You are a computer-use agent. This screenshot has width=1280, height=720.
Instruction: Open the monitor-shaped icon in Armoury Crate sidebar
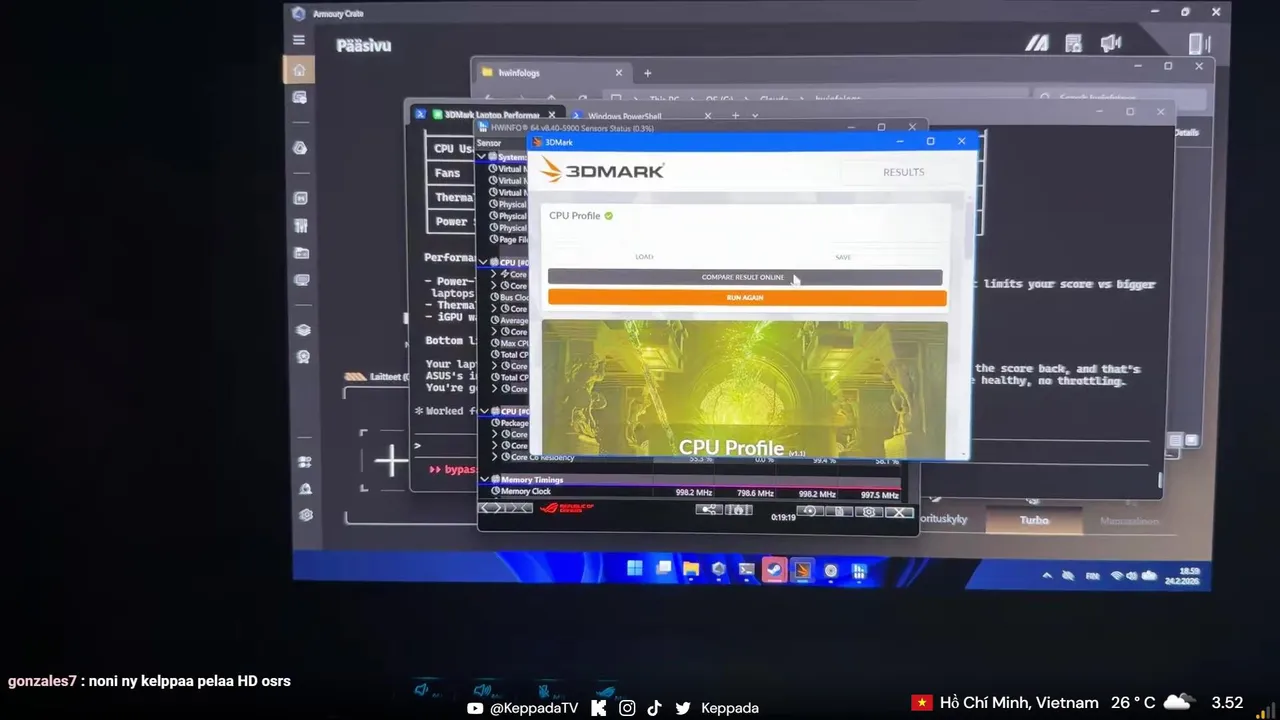pyautogui.click(x=301, y=281)
